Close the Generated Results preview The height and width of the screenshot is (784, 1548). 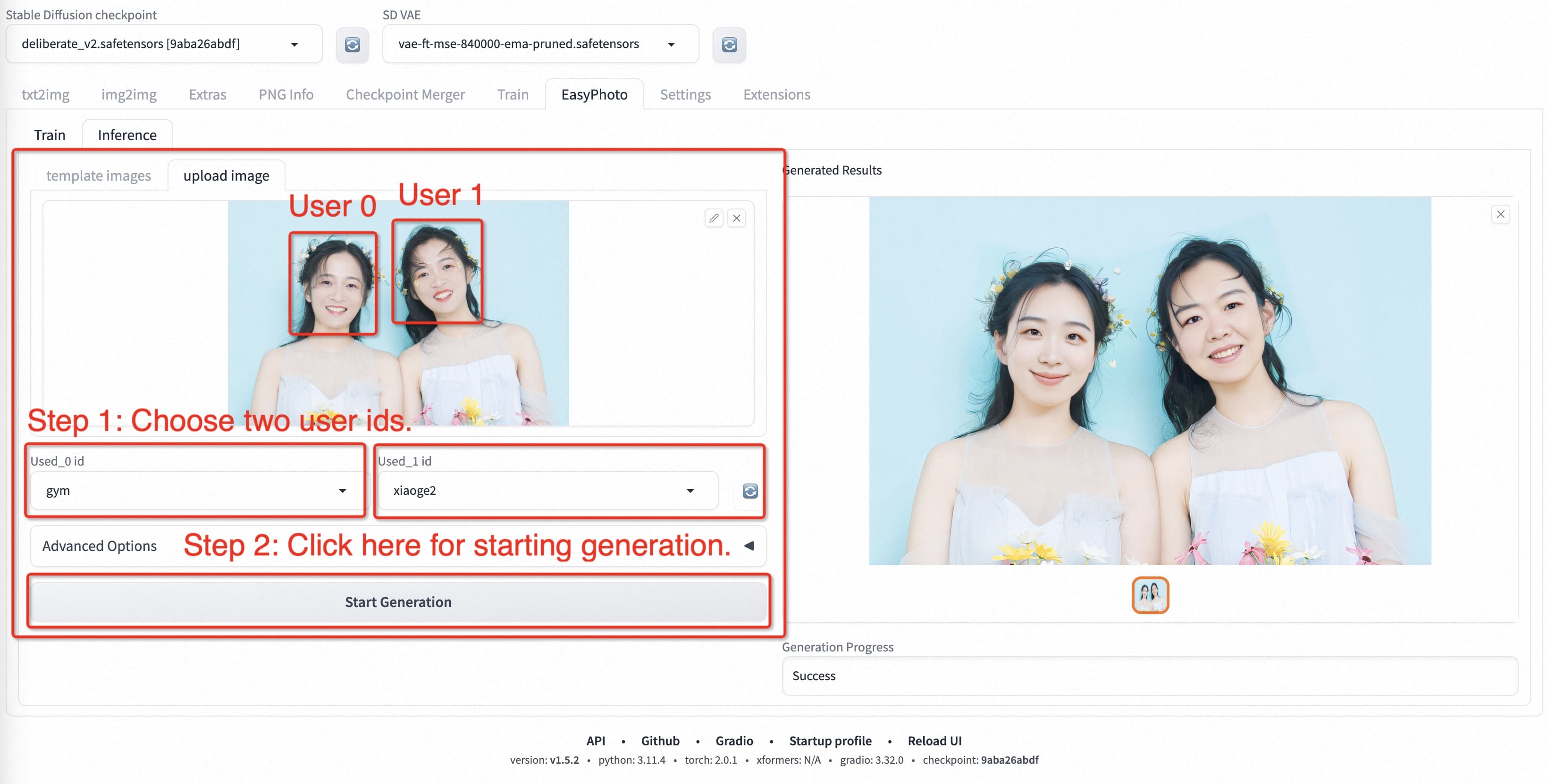tap(1500, 215)
